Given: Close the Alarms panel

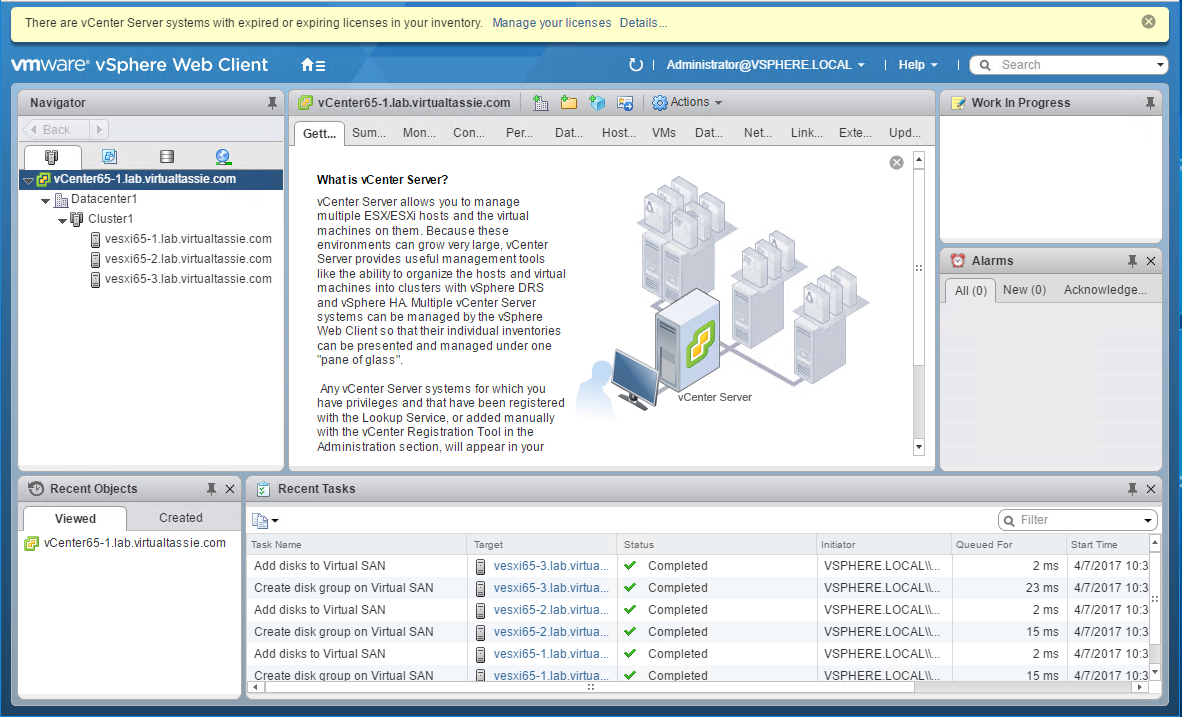Looking at the screenshot, I should (x=1151, y=261).
